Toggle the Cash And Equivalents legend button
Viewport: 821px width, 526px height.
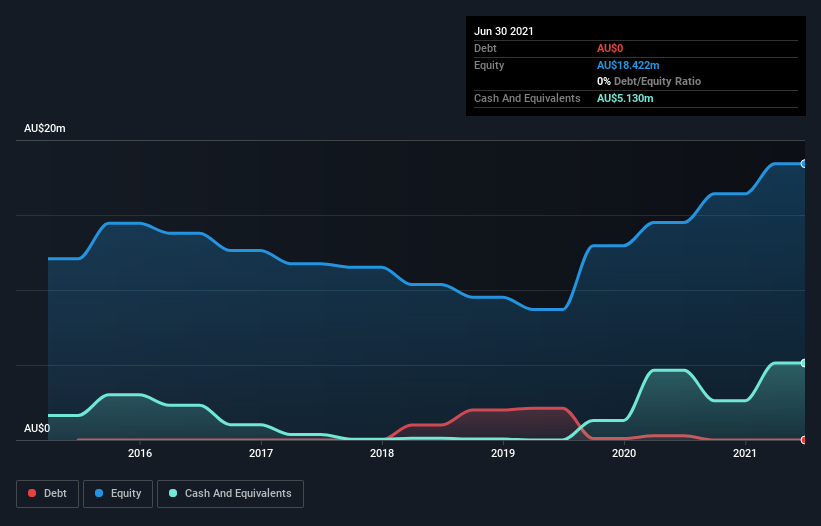230,494
